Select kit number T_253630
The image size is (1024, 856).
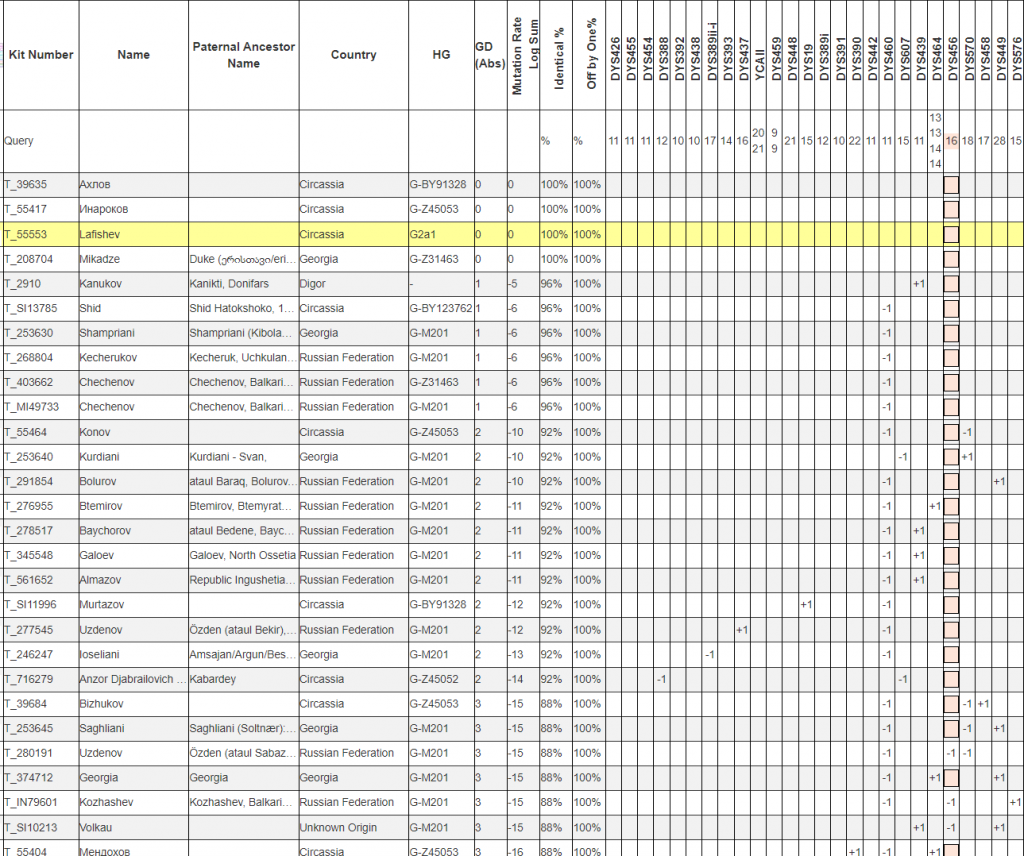coord(29,333)
